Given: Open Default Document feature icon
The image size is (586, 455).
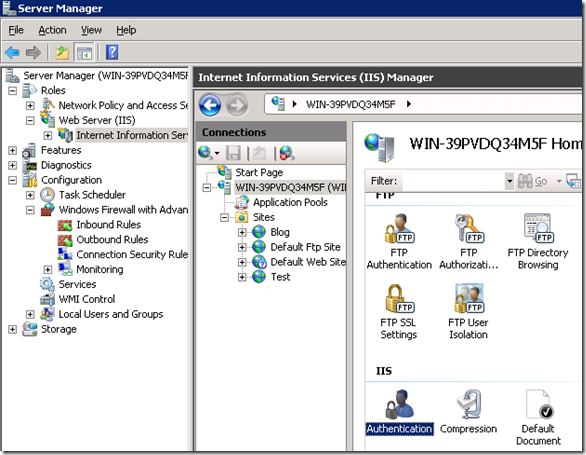Looking at the screenshot, I should pyautogui.click(x=538, y=417).
